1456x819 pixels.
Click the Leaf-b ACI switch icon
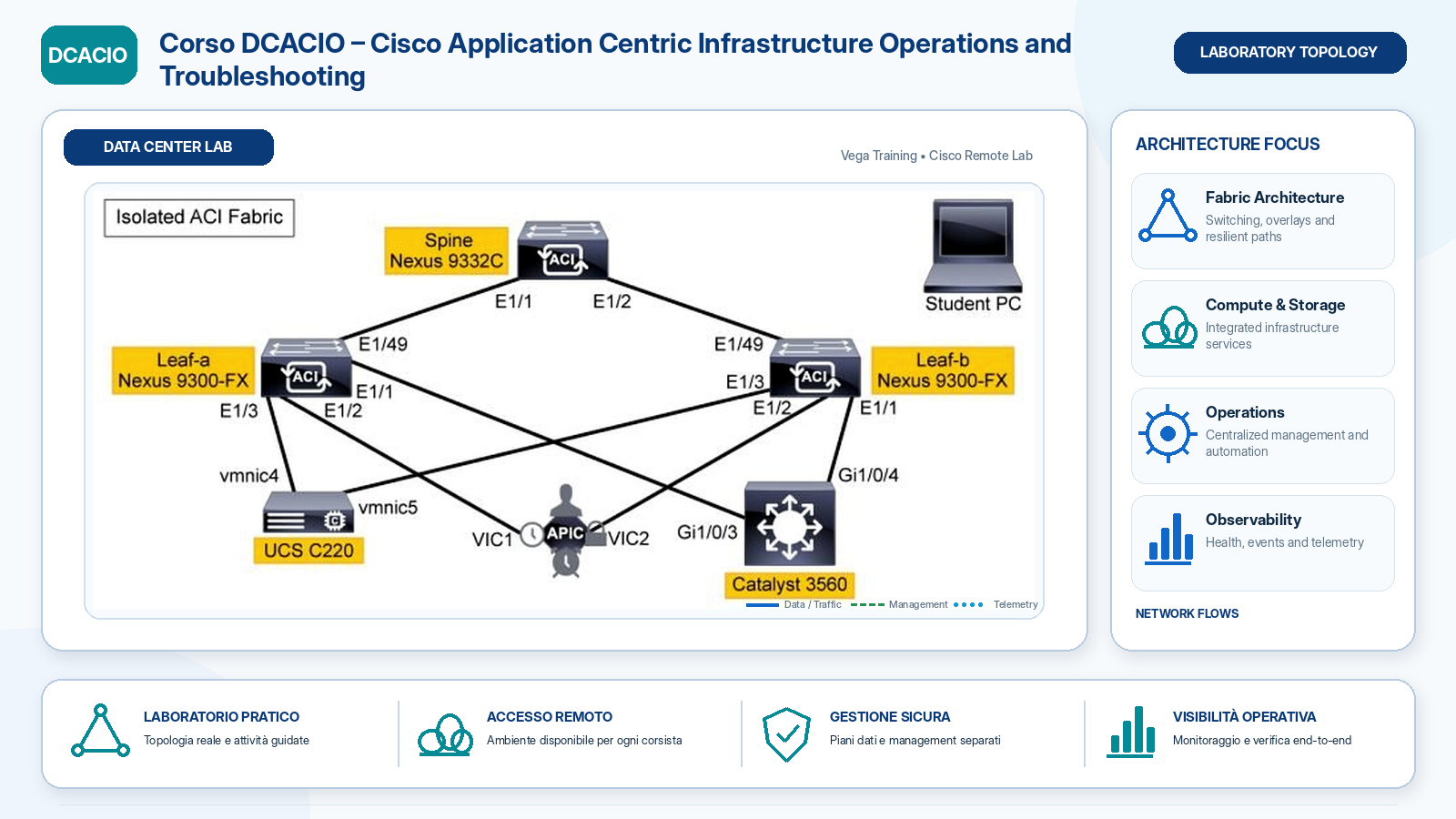tap(814, 367)
